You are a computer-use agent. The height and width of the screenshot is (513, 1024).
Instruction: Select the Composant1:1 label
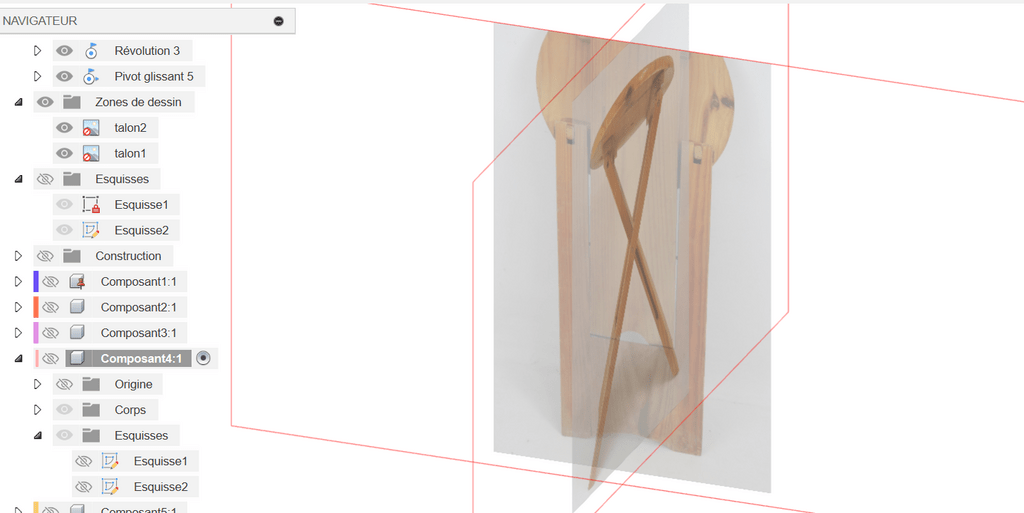[138, 282]
